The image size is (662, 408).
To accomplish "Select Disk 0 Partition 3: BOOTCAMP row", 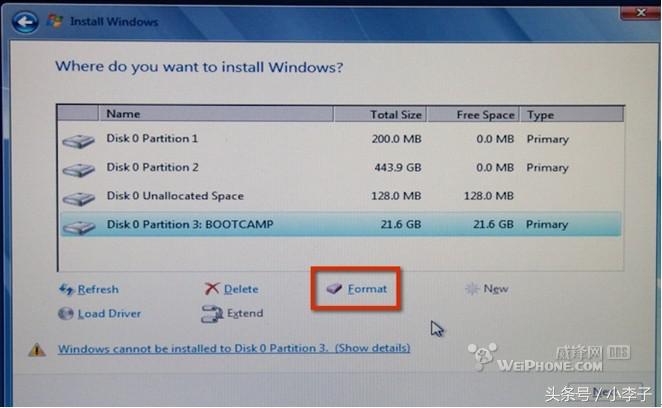I will pos(341,224).
